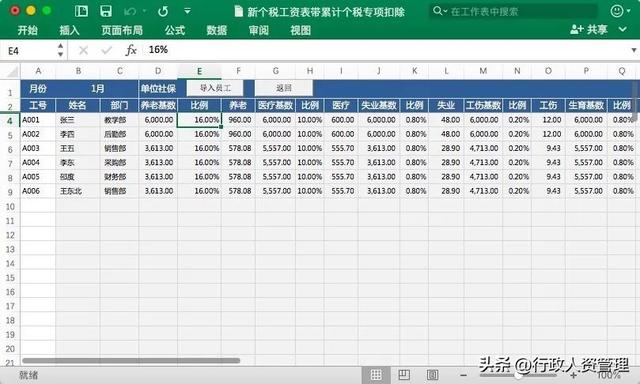Viewport: 640px width, 384px height.
Task: Click the yellow minimize window button
Action: [31, 11]
